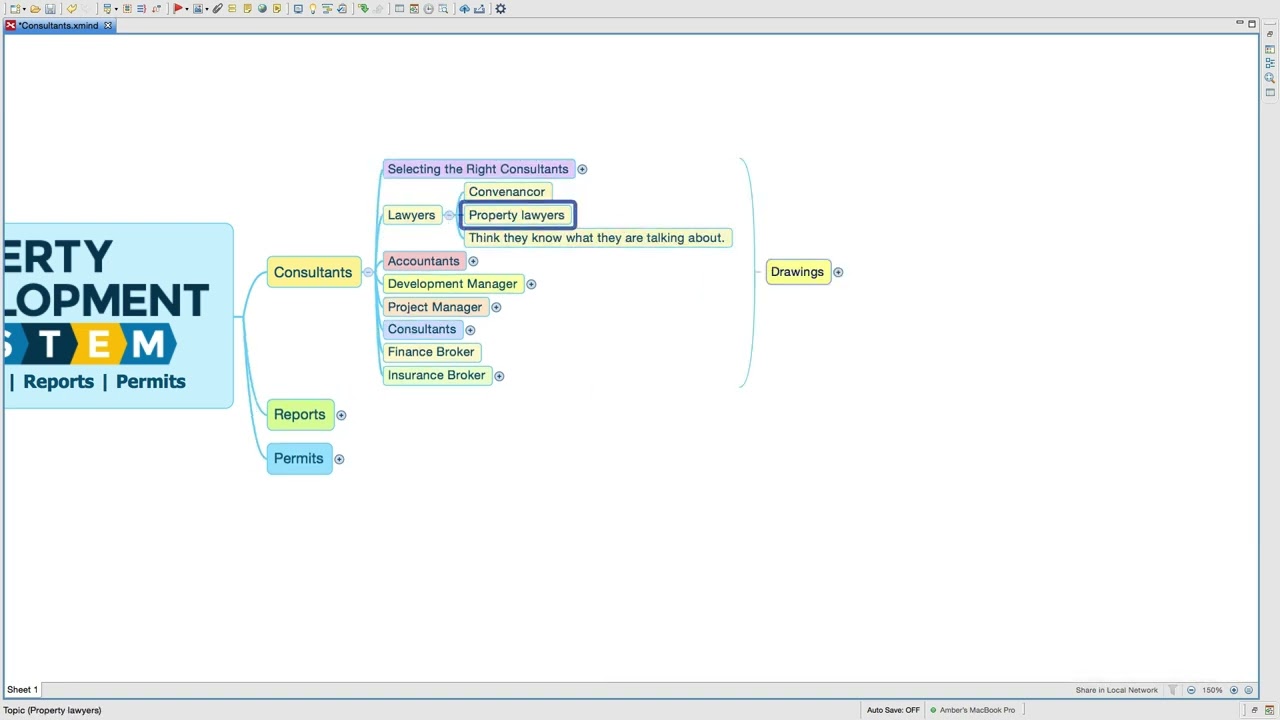Click the lightbulb Brainstorming icon
This screenshot has height=720, width=1280.
(x=313, y=9)
